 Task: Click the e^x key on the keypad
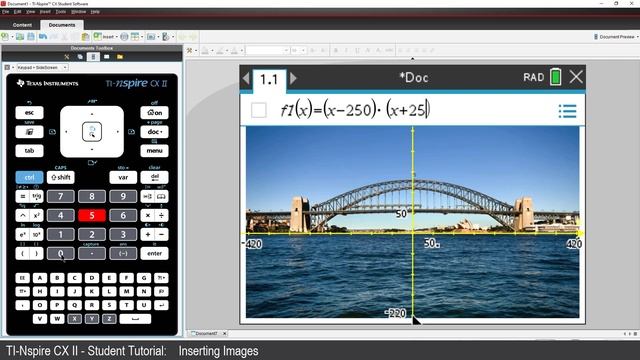pyautogui.click(x=23, y=234)
